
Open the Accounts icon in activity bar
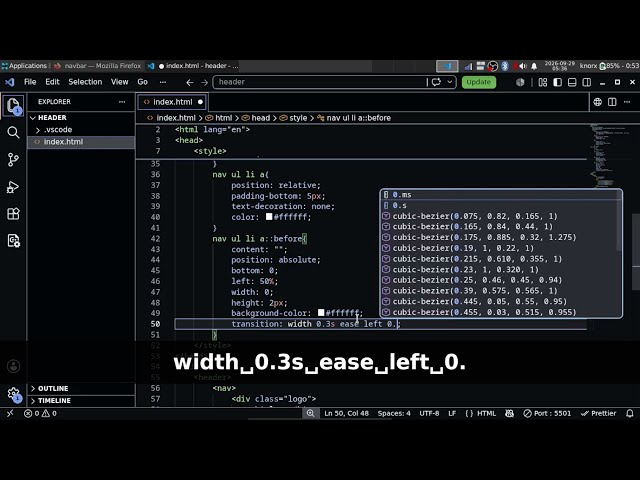click(x=13, y=366)
